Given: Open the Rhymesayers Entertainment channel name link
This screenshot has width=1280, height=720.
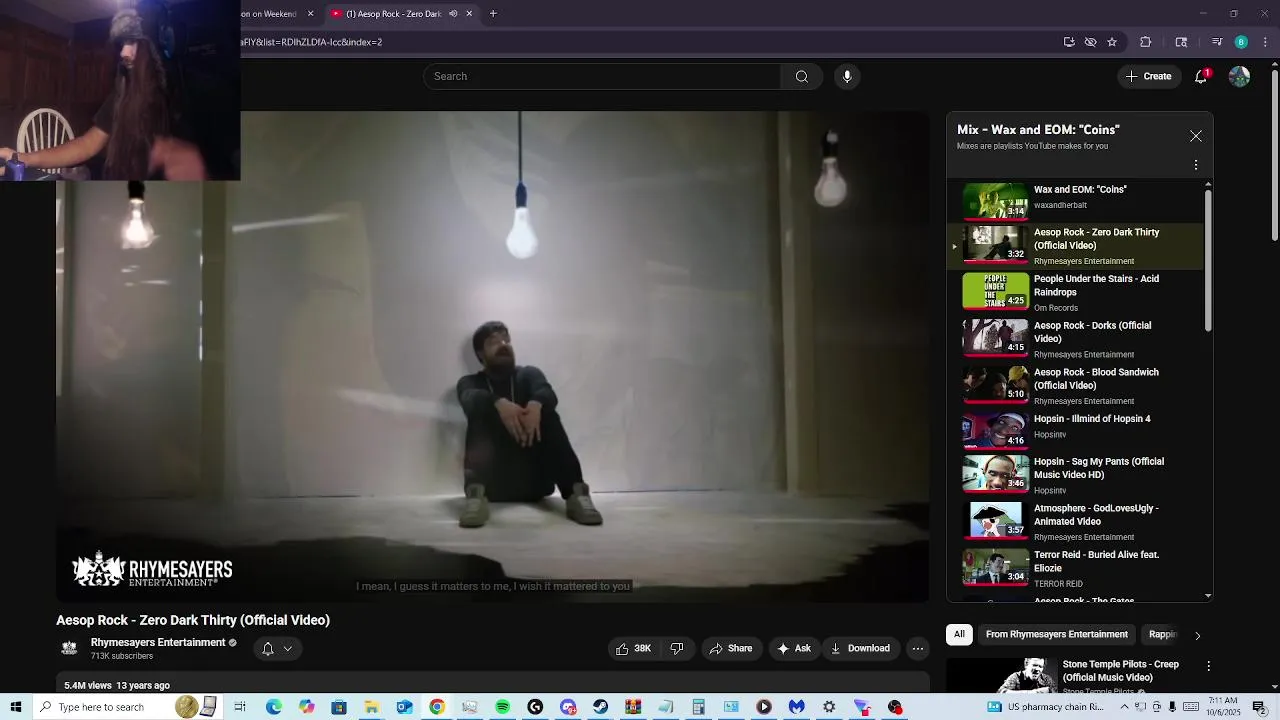Looking at the screenshot, I should pyautogui.click(x=158, y=642).
